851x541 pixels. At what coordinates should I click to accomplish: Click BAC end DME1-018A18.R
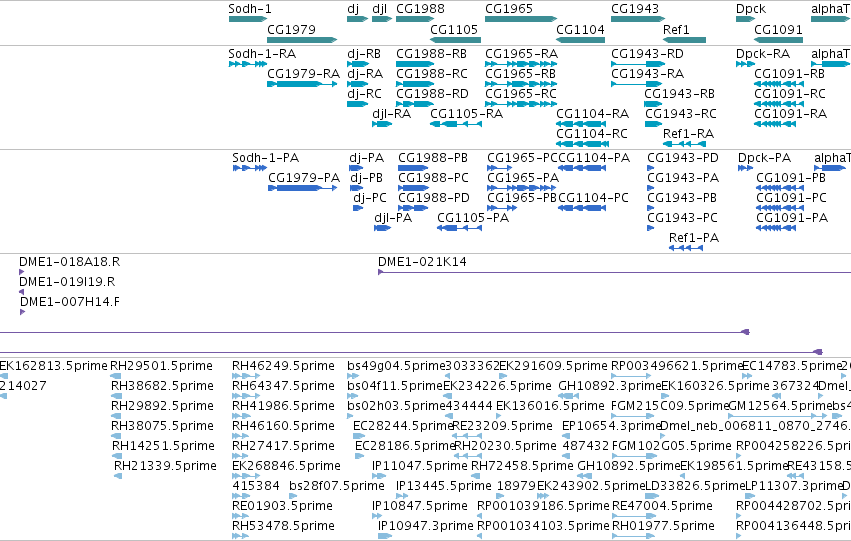click(x=69, y=262)
